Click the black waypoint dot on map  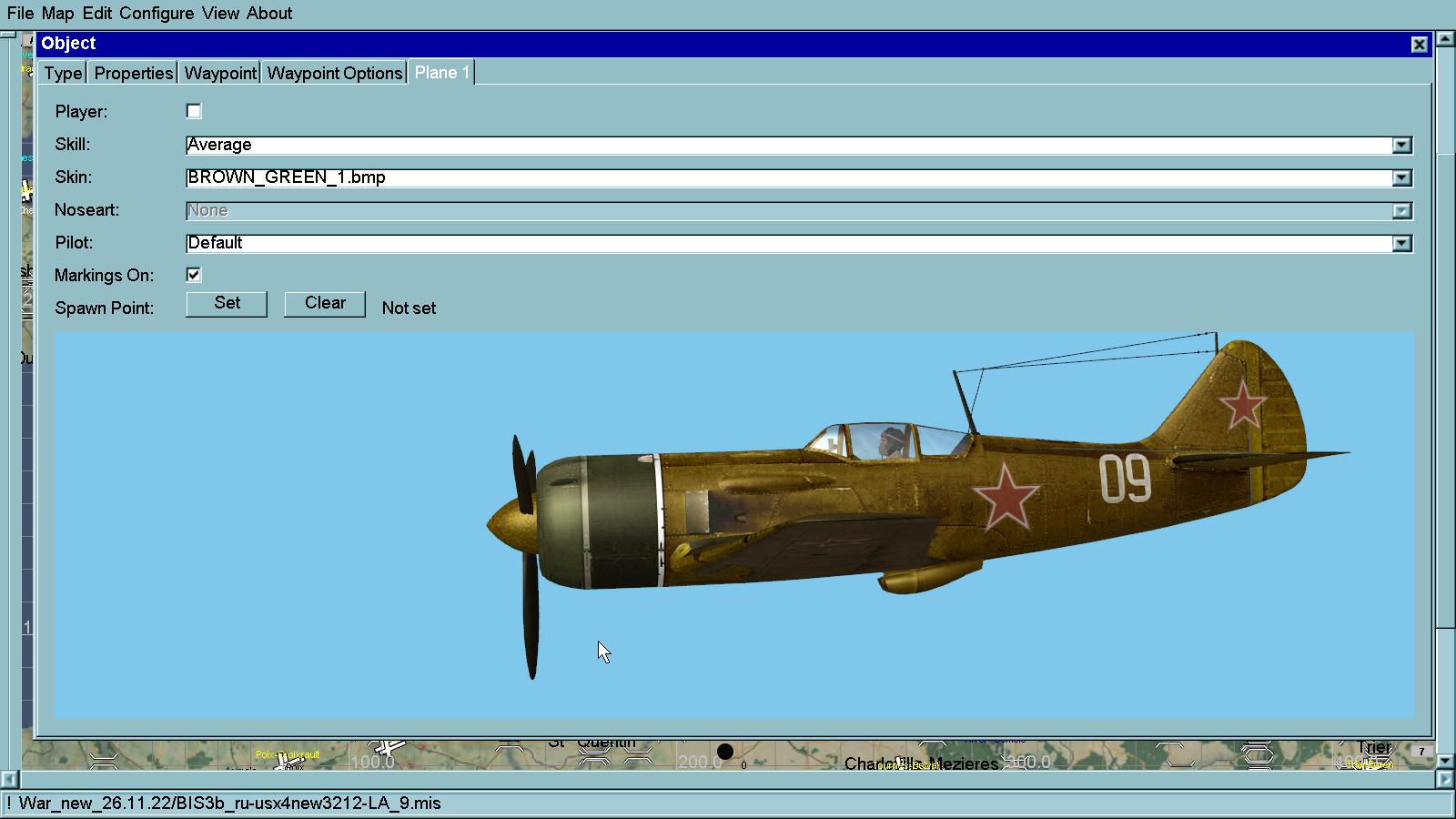tap(724, 752)
